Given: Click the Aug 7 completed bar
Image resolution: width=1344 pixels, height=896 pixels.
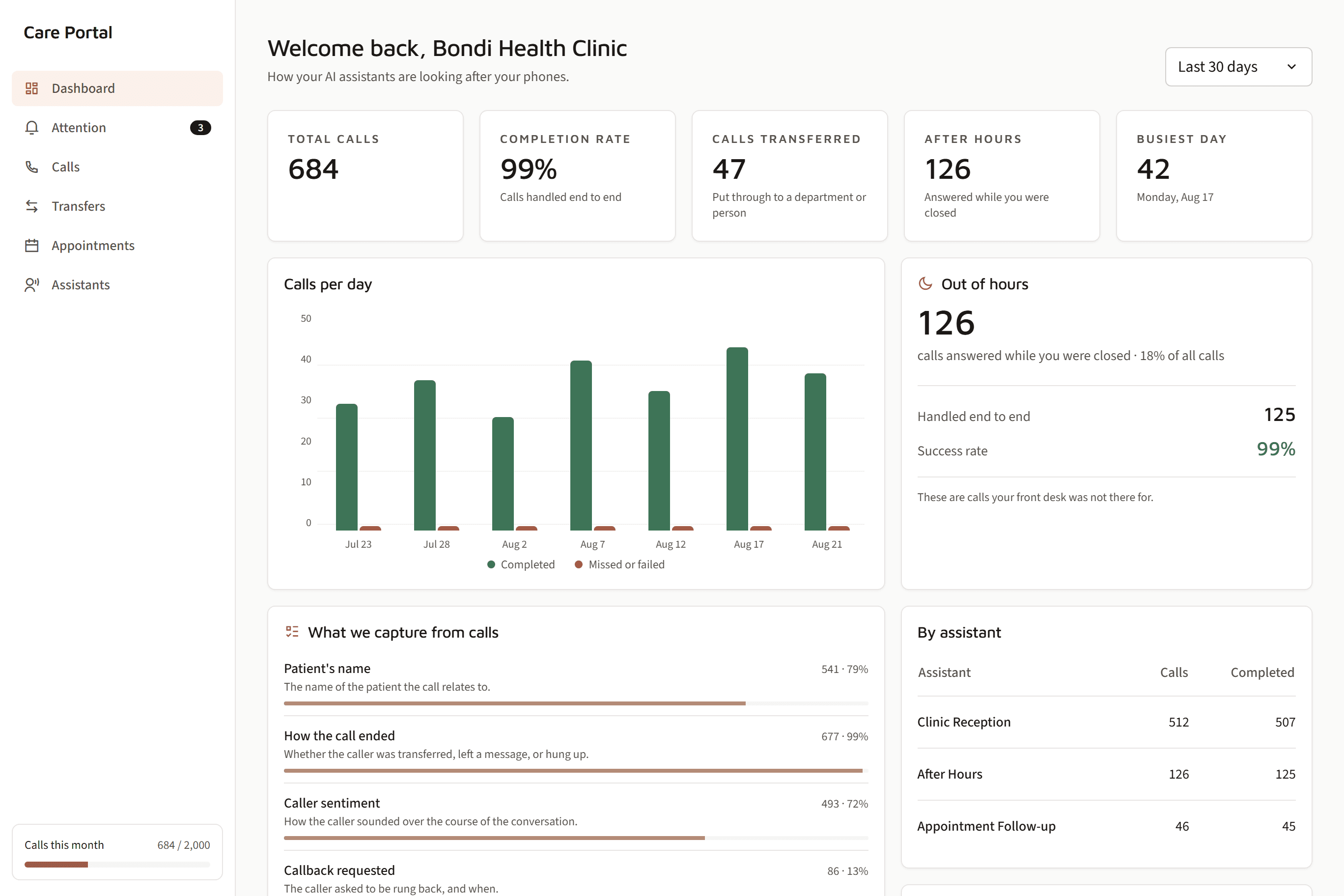Looking at the screenshot, I should coord(581,446).
